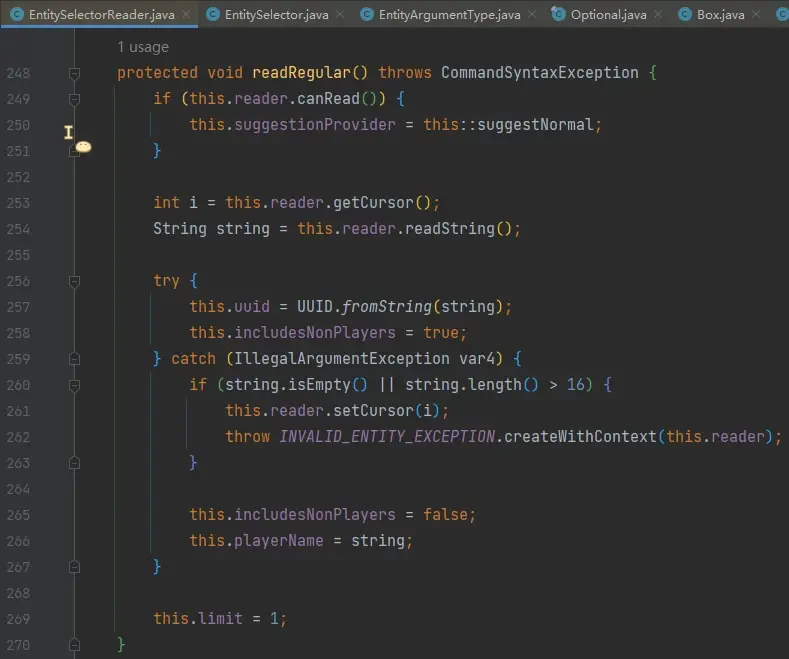
Task: Collapse the if block at line 260
Action: 74,385
